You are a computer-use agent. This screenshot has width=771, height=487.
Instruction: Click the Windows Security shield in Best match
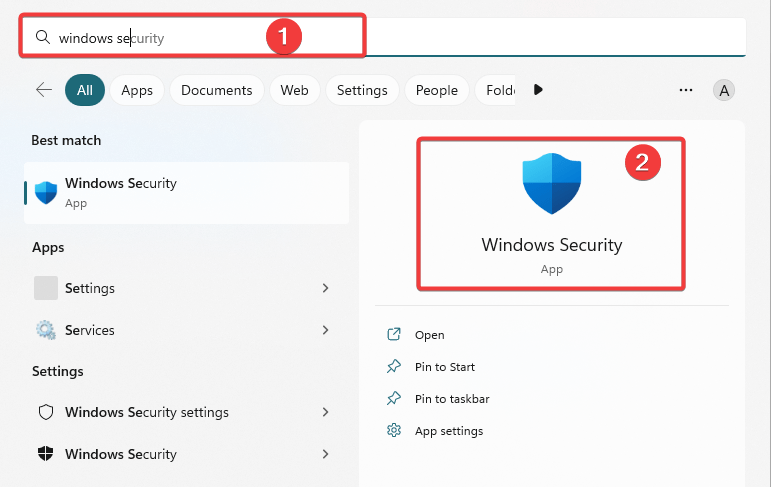[x=46, y=192]
